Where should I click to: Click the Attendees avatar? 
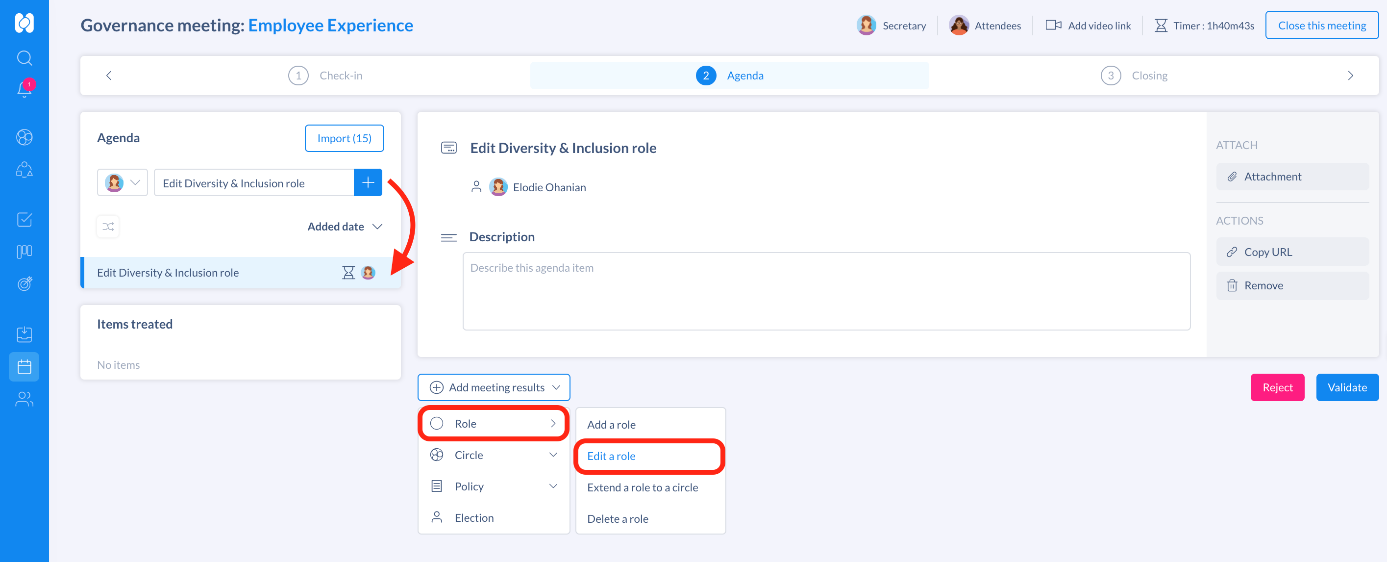(x=959, y=25)
